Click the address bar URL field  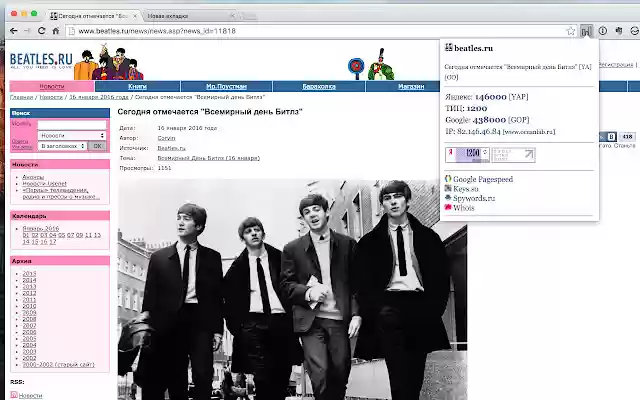click(x=318, y=31)
